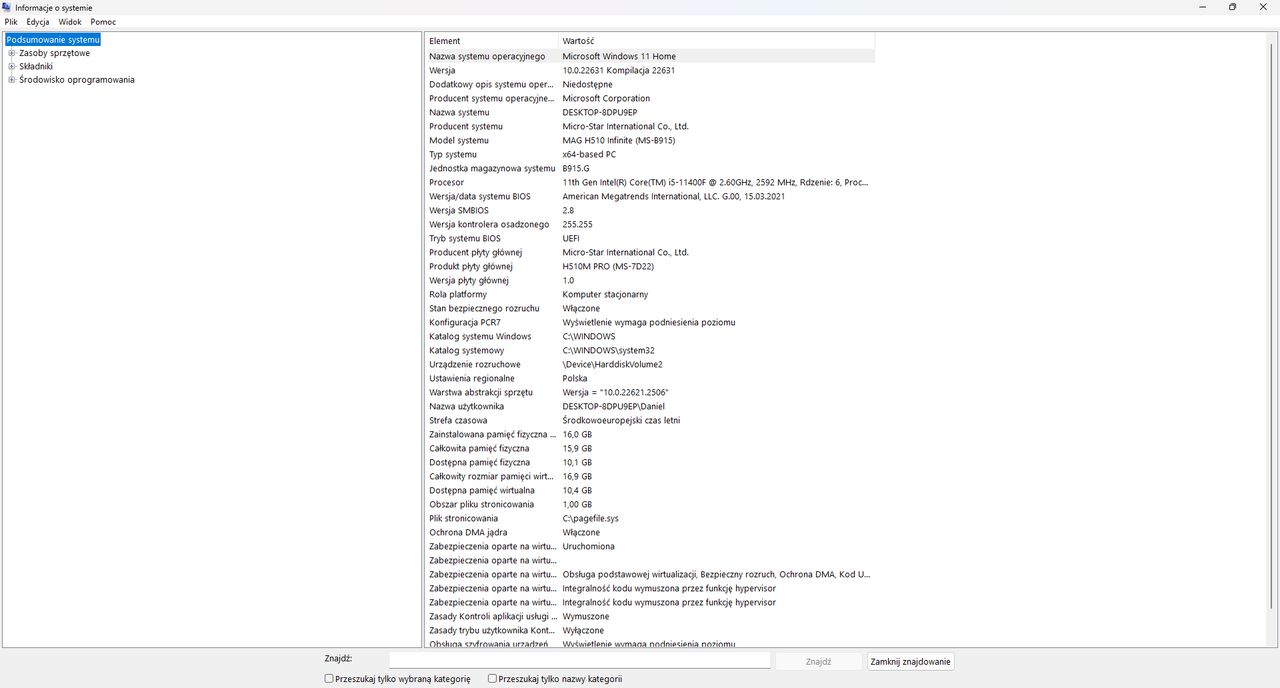
Task: Select the Obszar pliku stronicowania row
Action: tap(650, 505)
